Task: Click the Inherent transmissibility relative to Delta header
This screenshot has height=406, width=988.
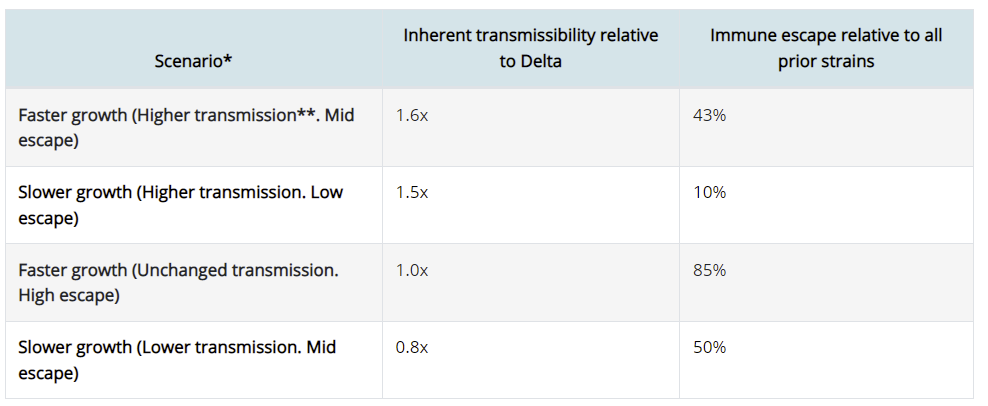Action: [x=530, y=48]
